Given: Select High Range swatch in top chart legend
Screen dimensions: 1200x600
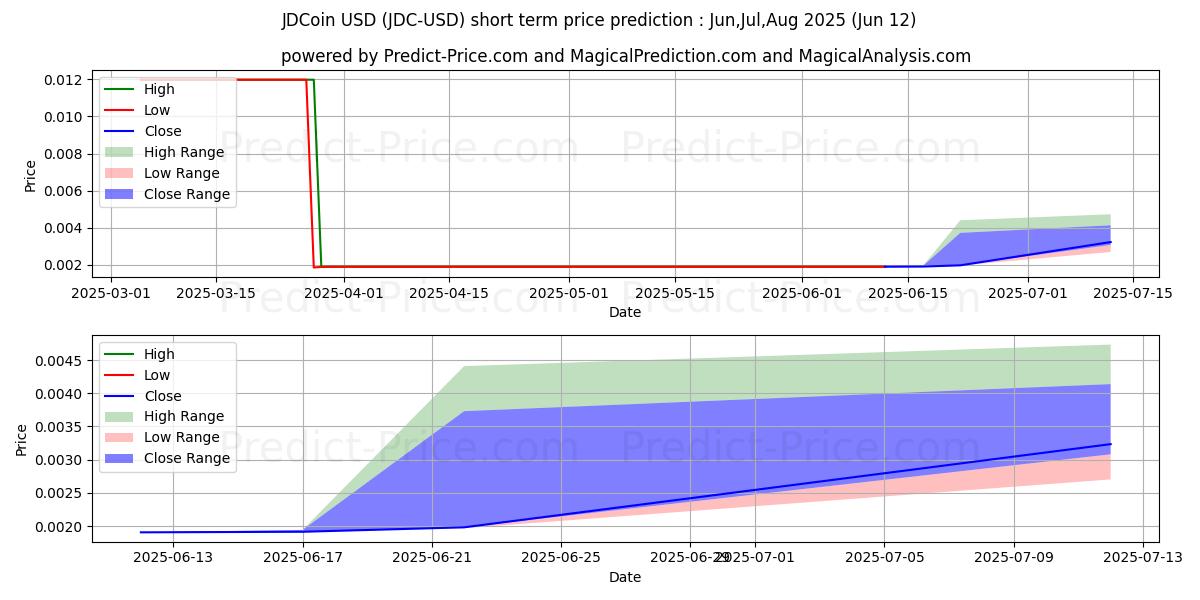Looking at the screenshot, I should pyautogui.click(x=119, y=152).
